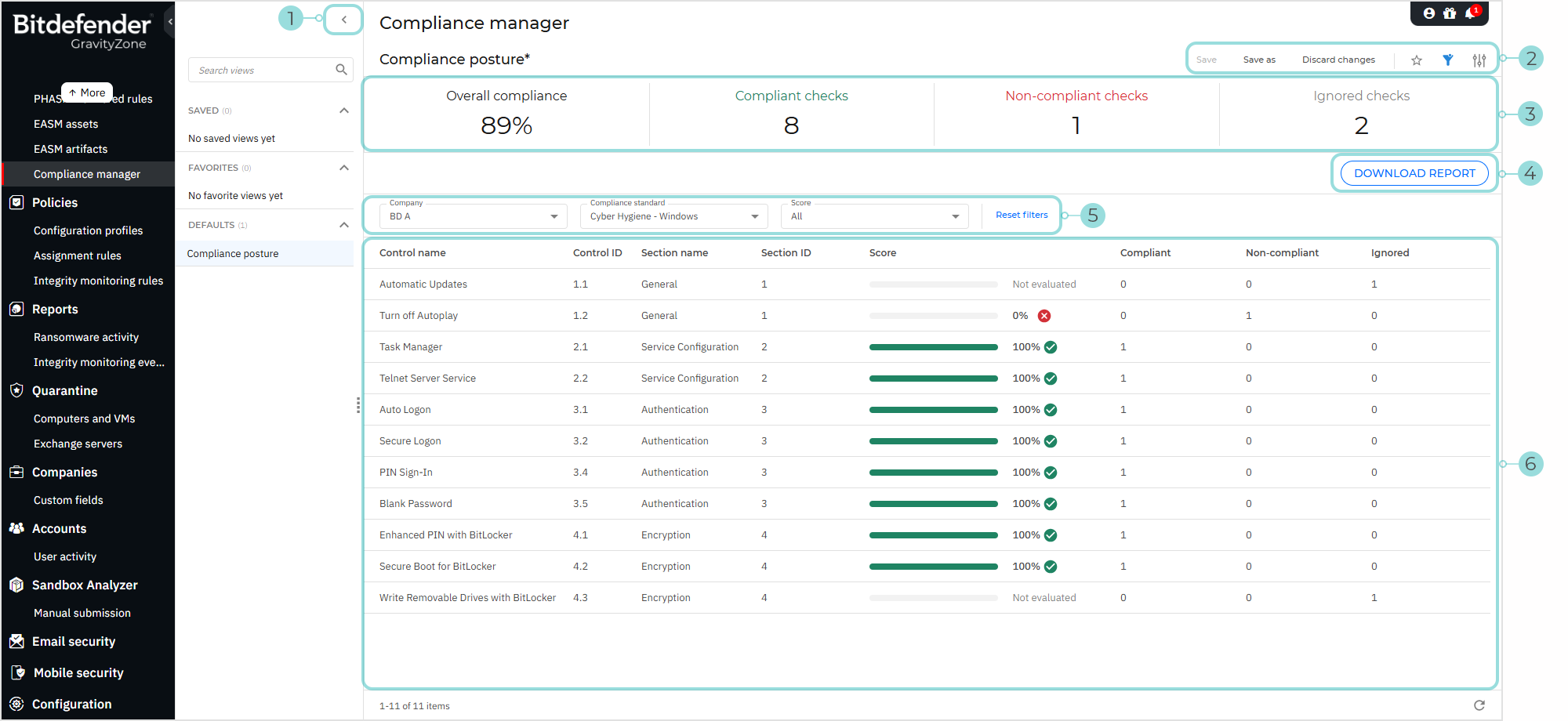Collapse the left views panel arrow
Image resolution: width=1568 pixels, height=721 pixels.
343,19
